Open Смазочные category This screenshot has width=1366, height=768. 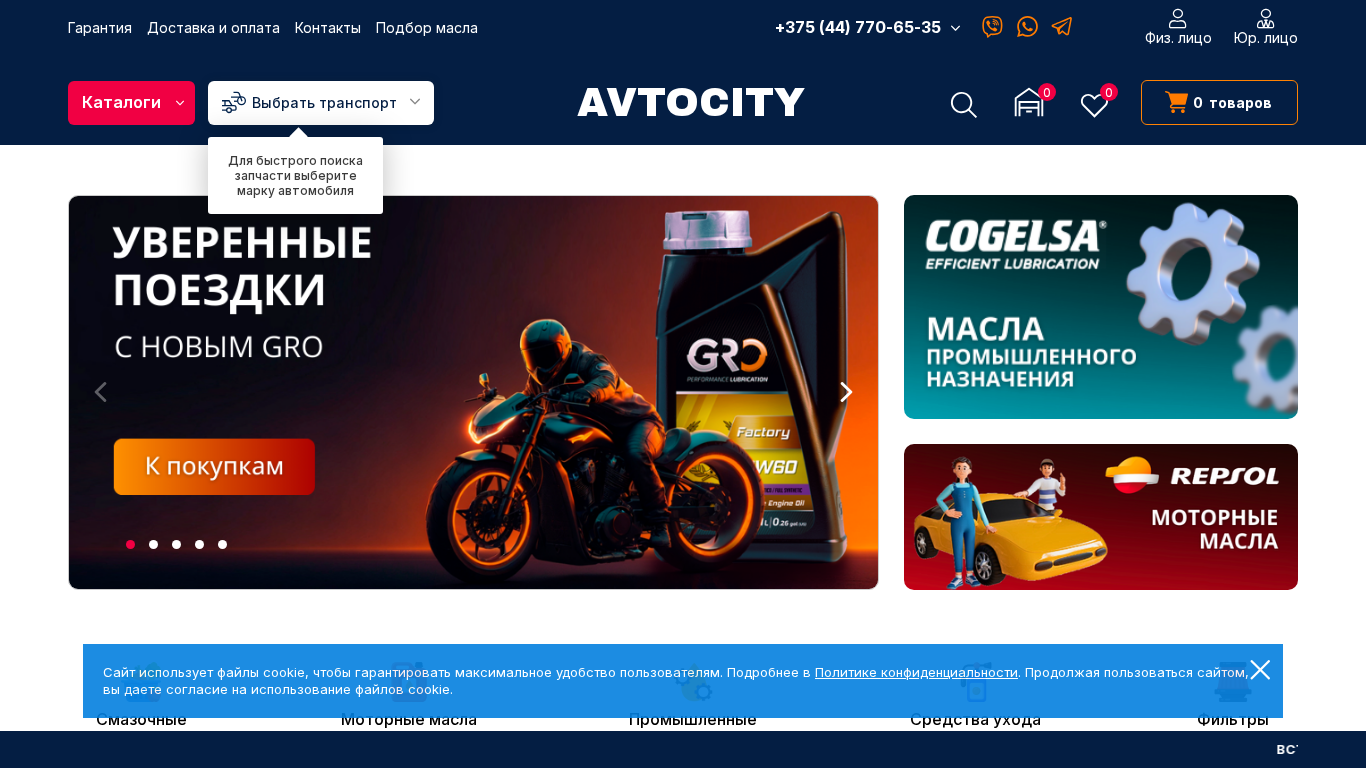coord(141,720)
